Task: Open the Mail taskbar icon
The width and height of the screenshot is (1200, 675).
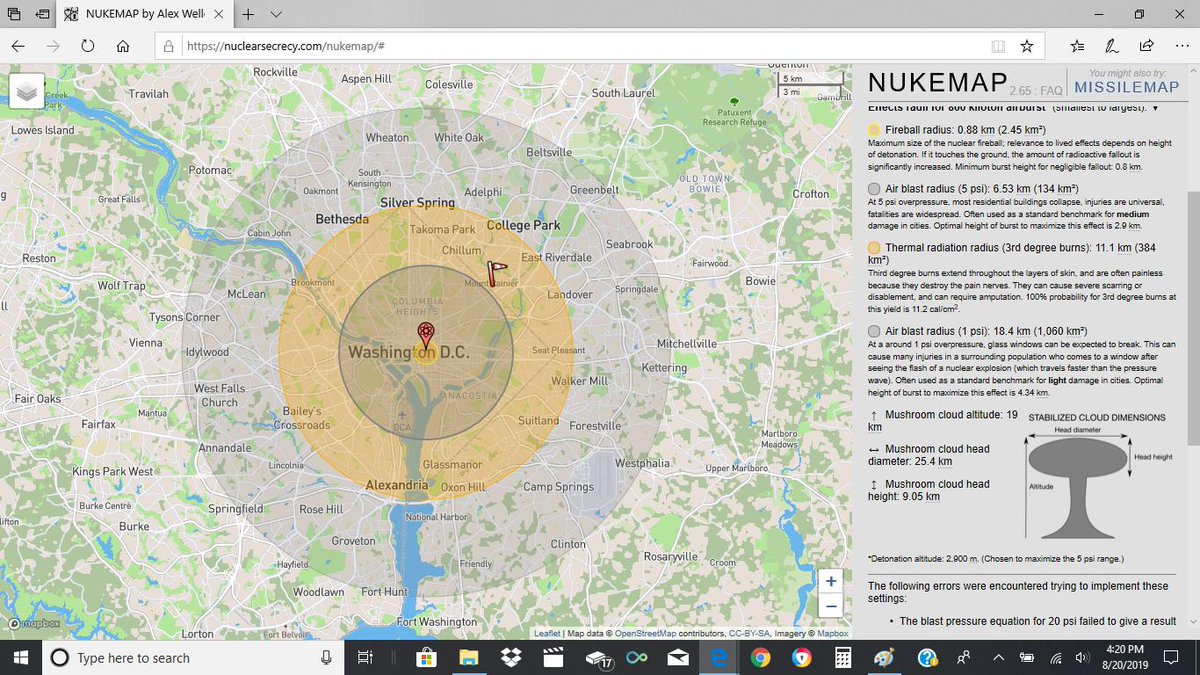Action: click(x=677, y=658)
